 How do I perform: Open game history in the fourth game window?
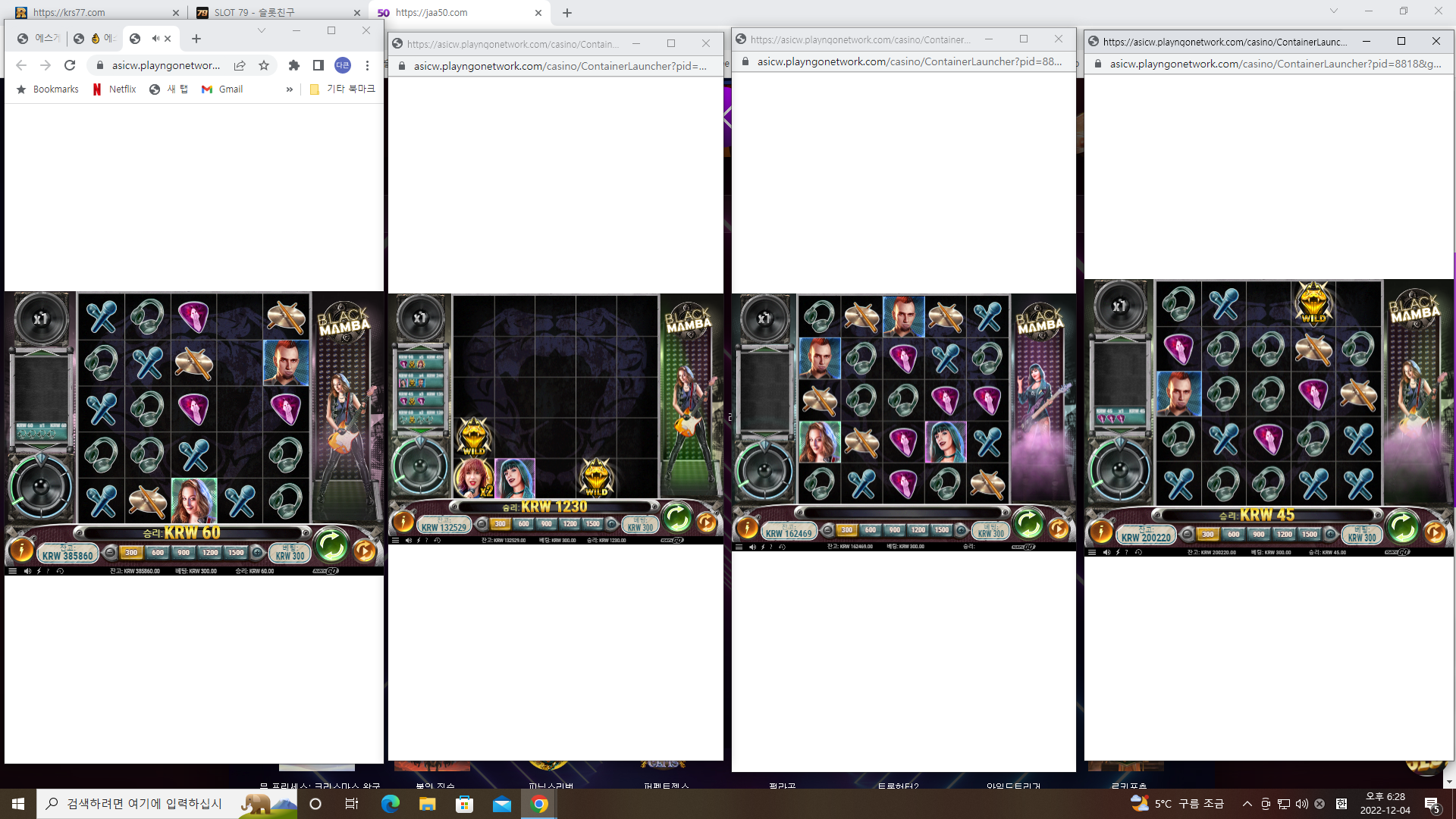pyautogui.click(x=1138, y=552)
